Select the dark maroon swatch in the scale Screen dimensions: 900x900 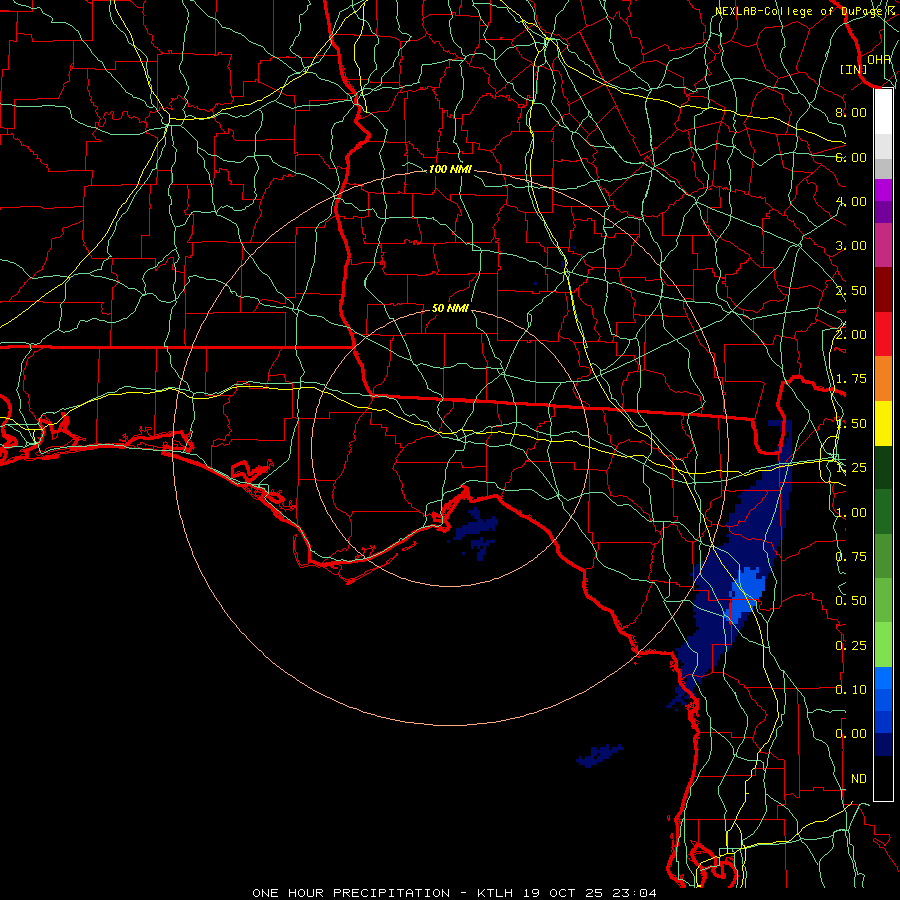pos(883,290)
